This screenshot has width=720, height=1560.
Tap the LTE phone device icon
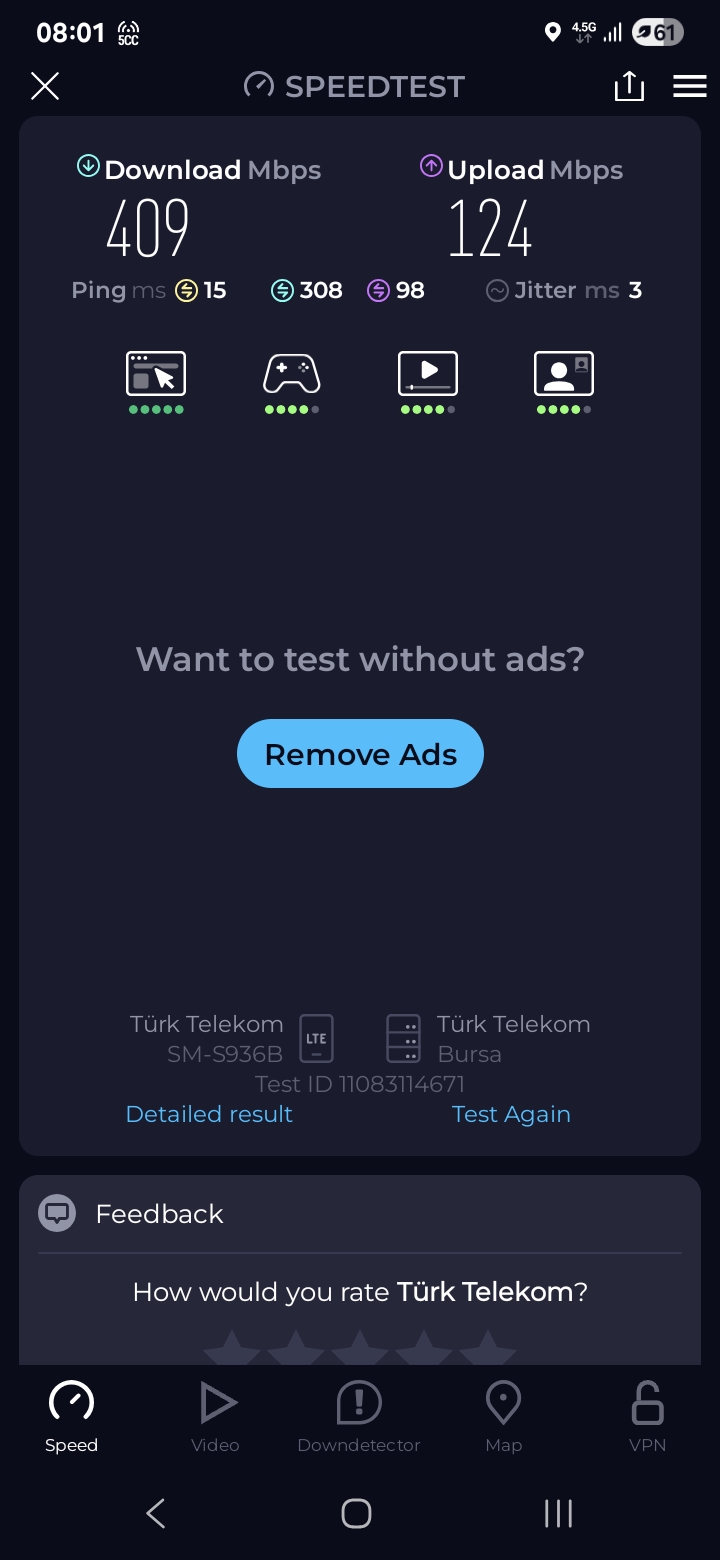click(x=316, y=1038)
